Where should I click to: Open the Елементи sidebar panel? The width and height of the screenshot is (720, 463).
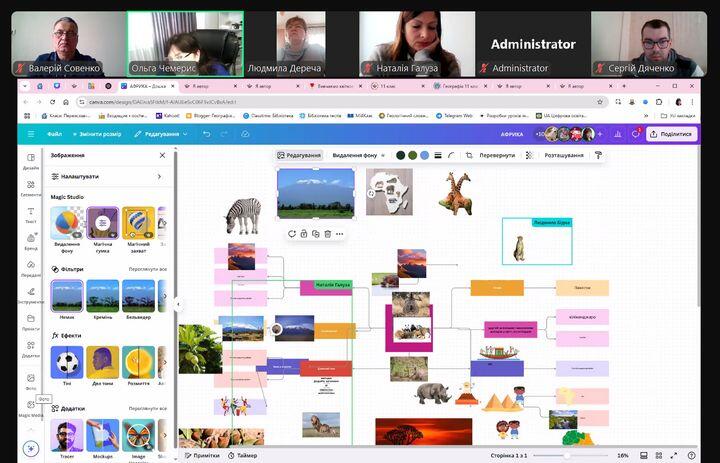coord(31,188)
